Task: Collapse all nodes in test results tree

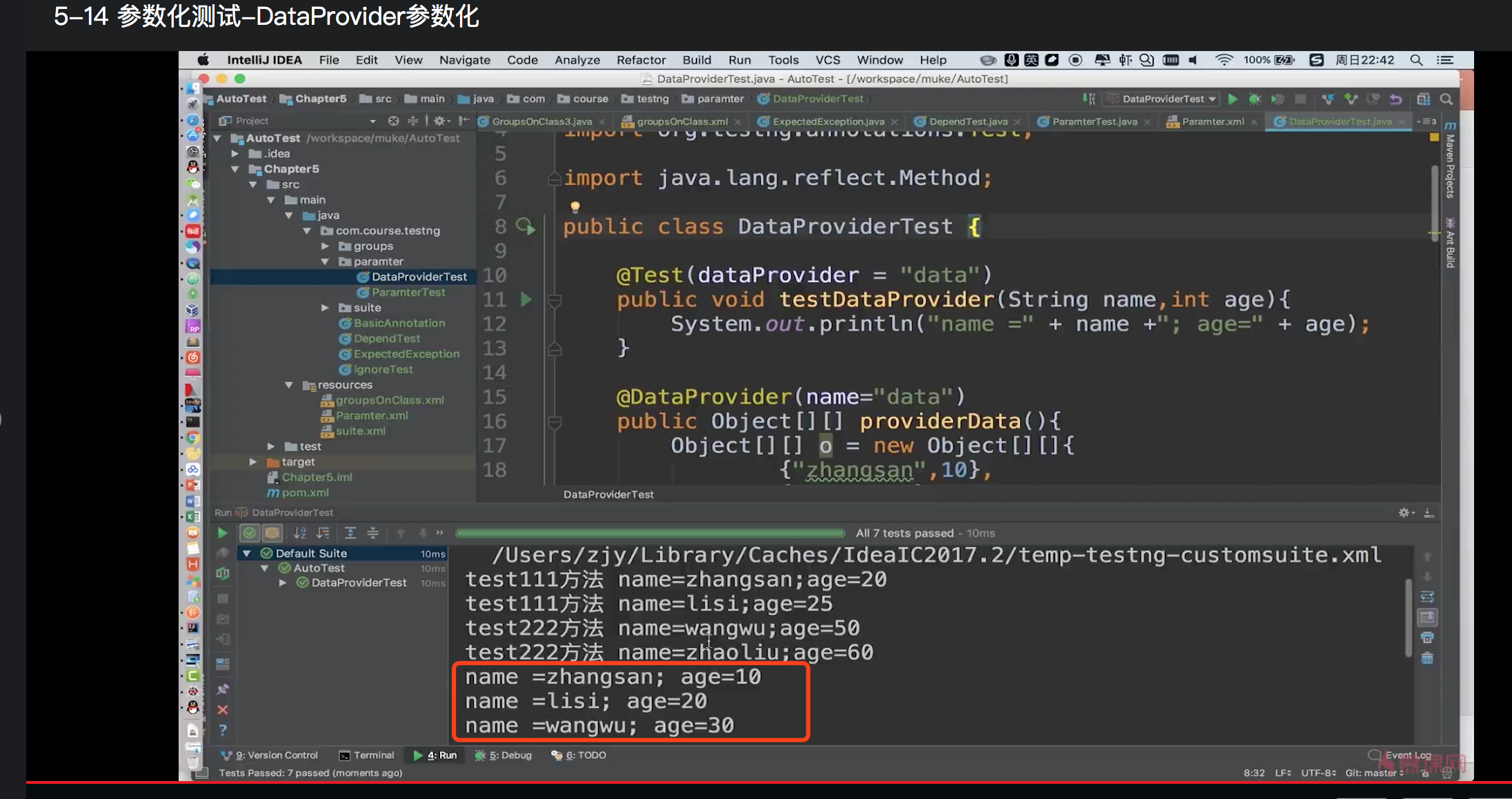Action: click(372, 533)
